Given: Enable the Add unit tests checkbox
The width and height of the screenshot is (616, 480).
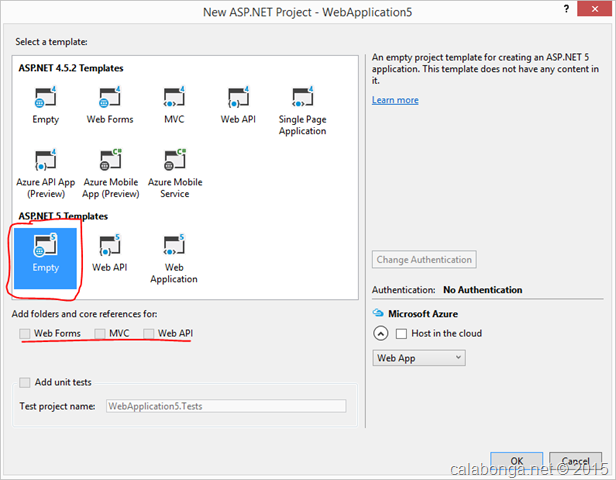Looking at the screenshot, I should click(x=25, y=382).
